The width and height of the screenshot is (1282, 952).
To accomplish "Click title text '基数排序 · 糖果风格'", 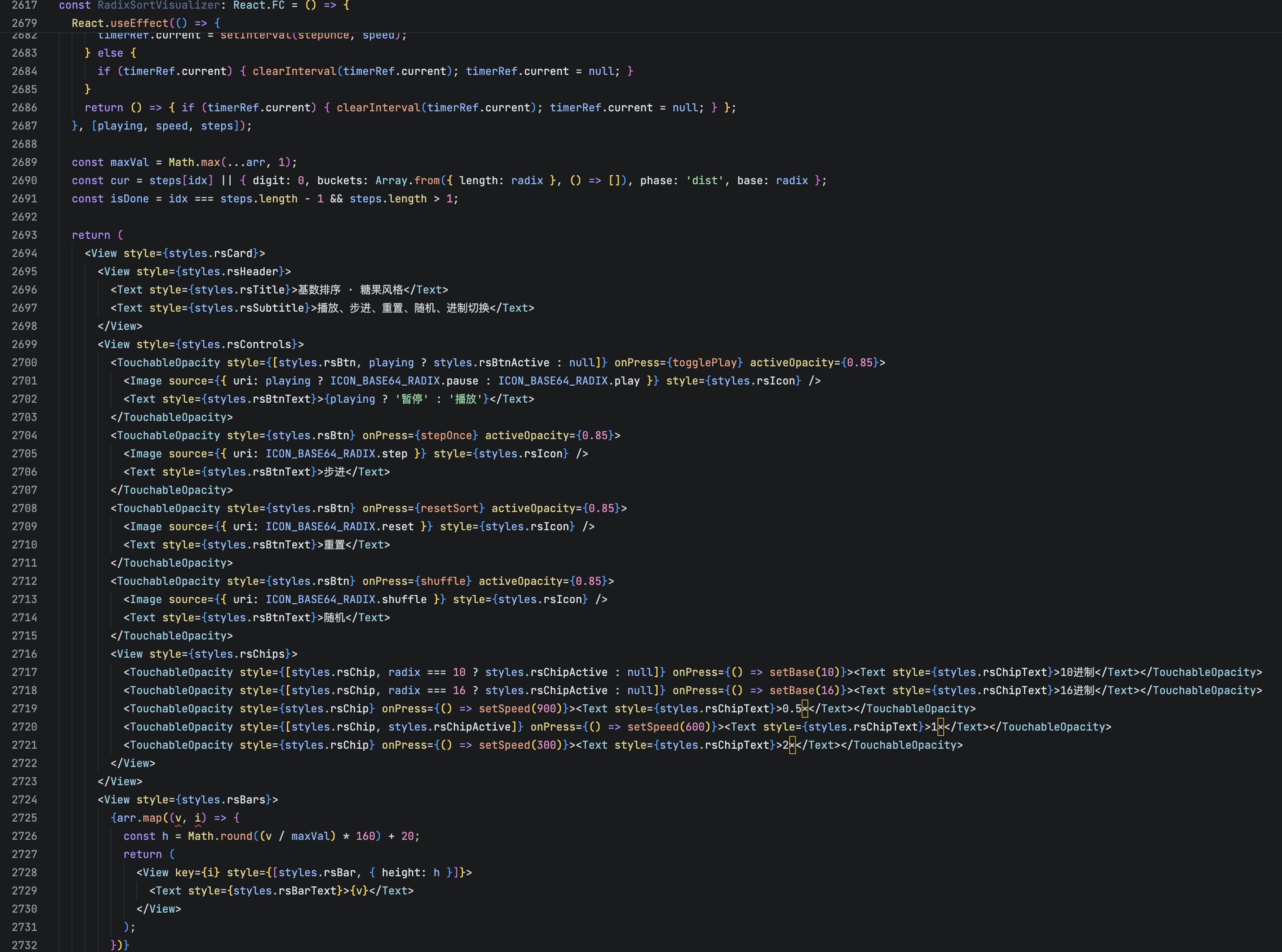I will click(x=350, y=290).
